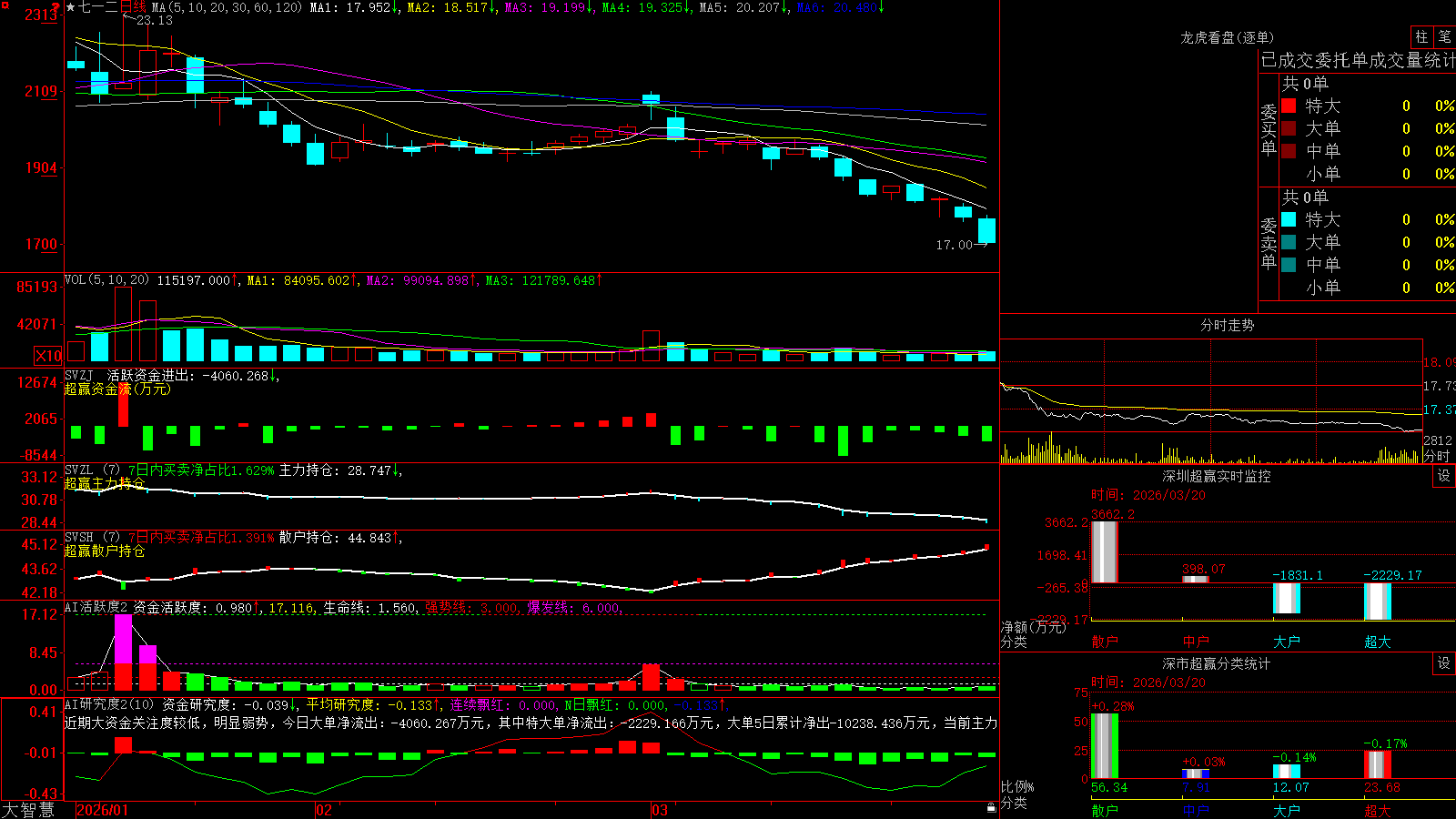Click the red 特大 buy order swatch
Image resolution: width=1456 pixels, height=819 pixels.
coord(1289,106)
